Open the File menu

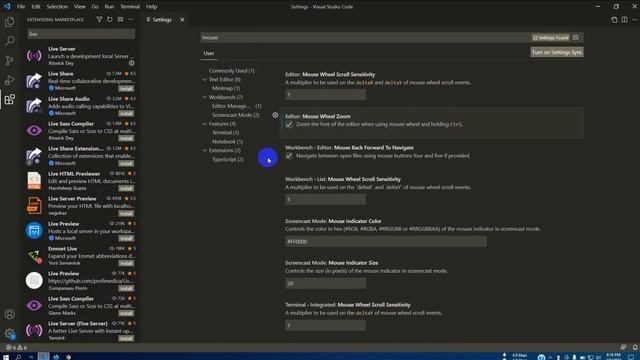(x=21, y=7)
